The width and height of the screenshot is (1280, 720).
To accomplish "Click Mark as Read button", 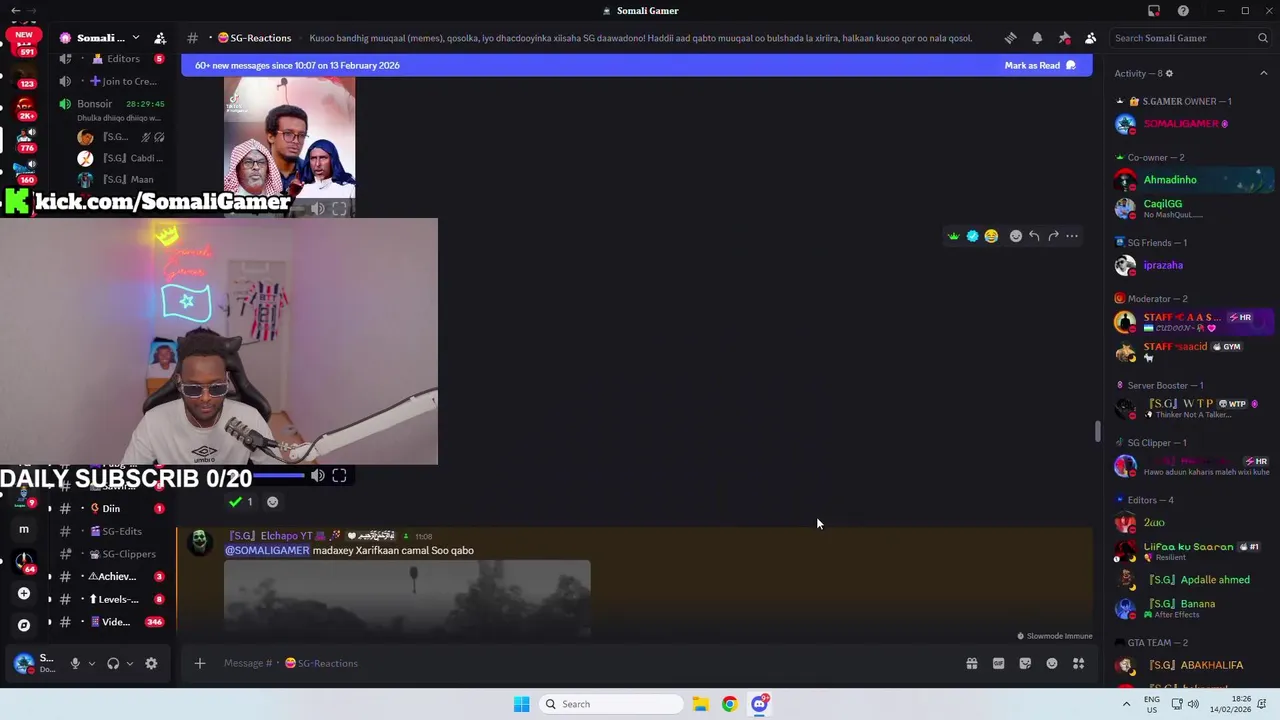I will coord(1040,66).
